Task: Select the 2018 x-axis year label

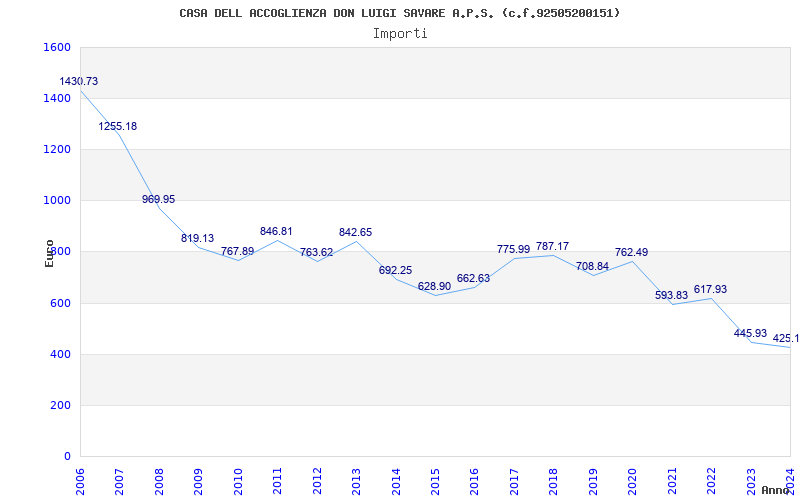Action: pyautogui.click(x=553, y=482)
